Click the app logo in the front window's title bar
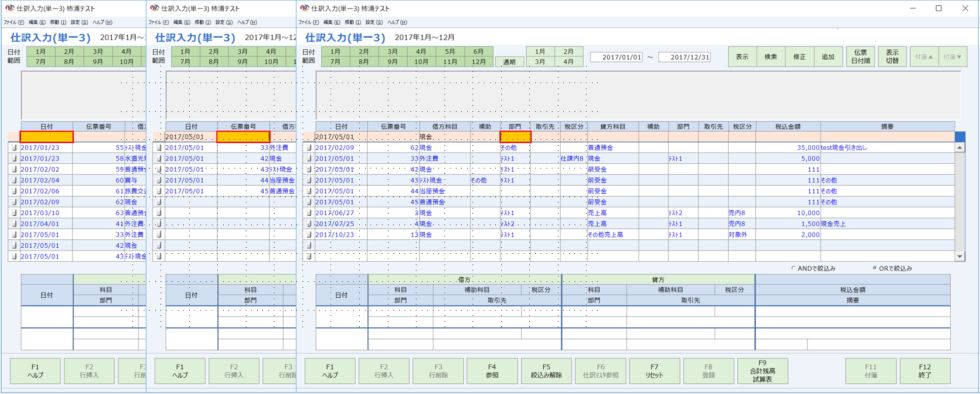 304,8
